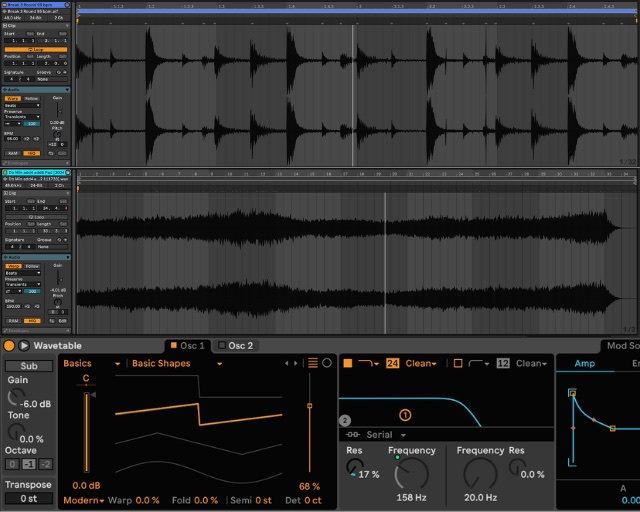Screen dimensions: 640x512
Task: Click the Semi 0 st value
Action: pos(263,500)
